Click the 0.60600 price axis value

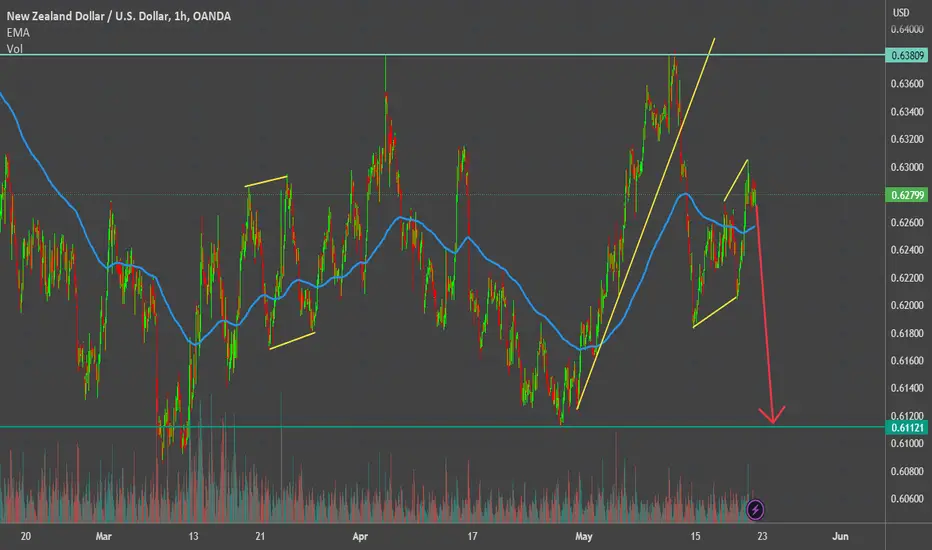tap(907, 499)
